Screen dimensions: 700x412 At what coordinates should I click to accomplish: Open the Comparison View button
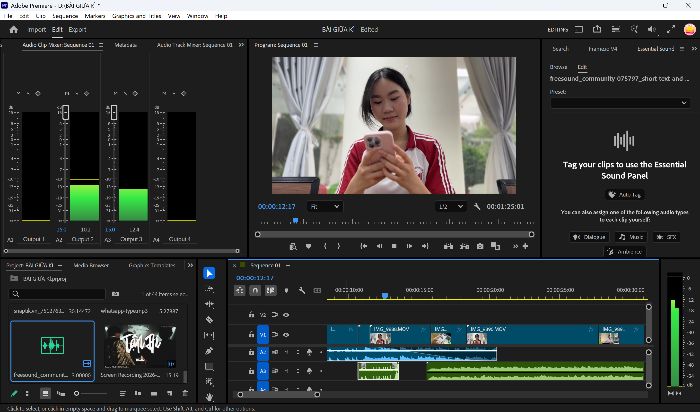(x=495, y=246)
